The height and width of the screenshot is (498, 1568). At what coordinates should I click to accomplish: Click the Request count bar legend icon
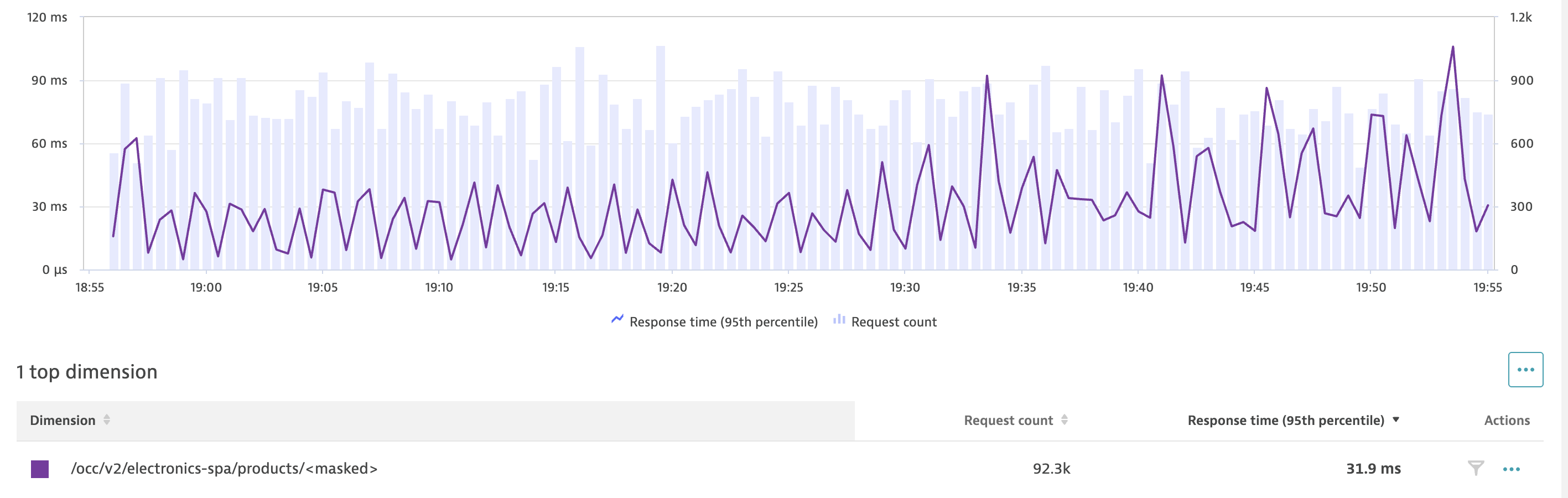(839, 320)
